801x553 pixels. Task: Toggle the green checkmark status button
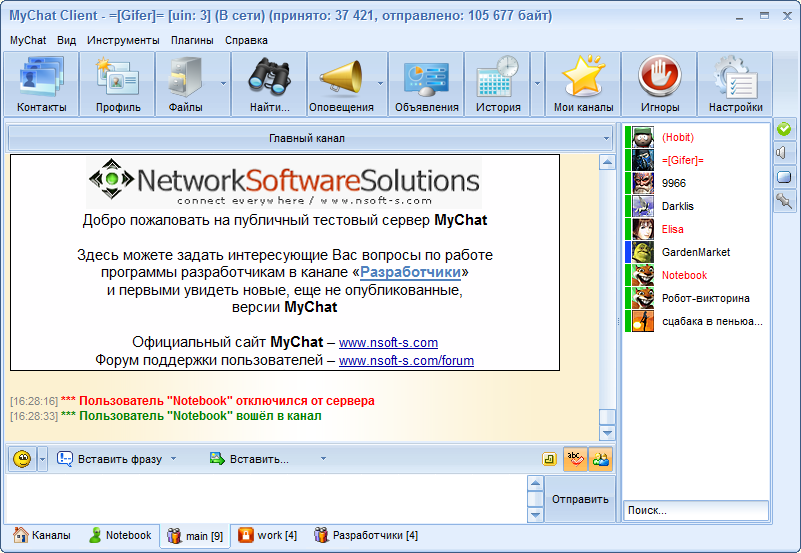pyautogui.click(x=784, y=129)
